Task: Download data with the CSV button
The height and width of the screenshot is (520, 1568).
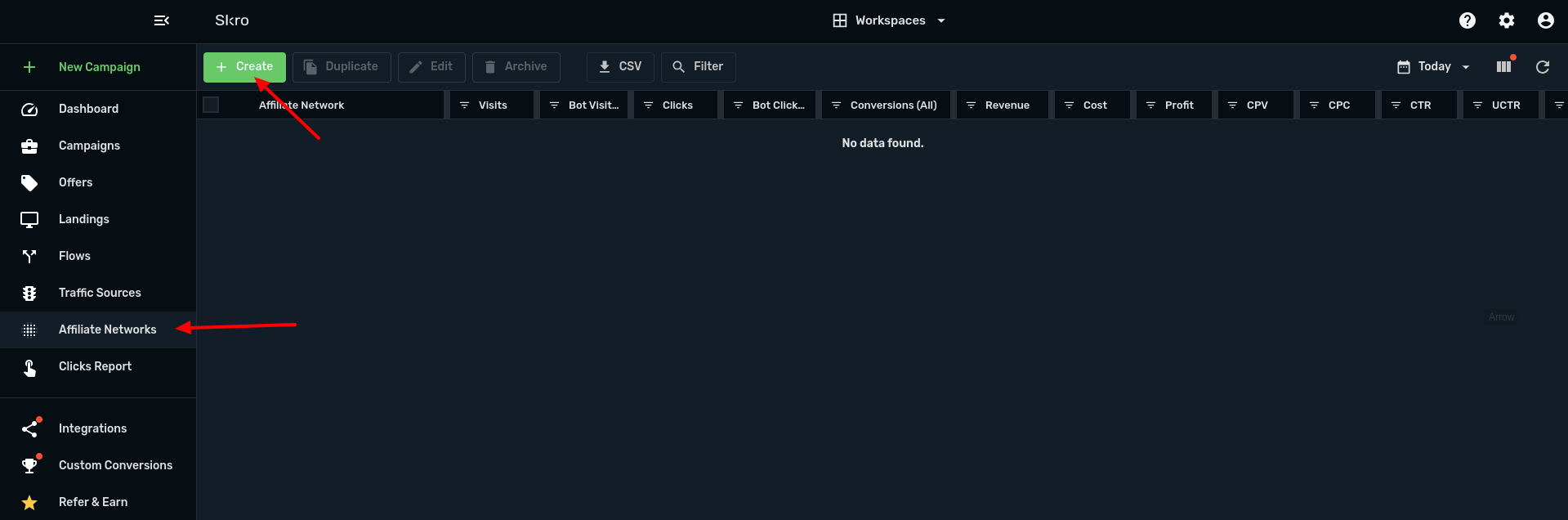Action: [620, 67]
